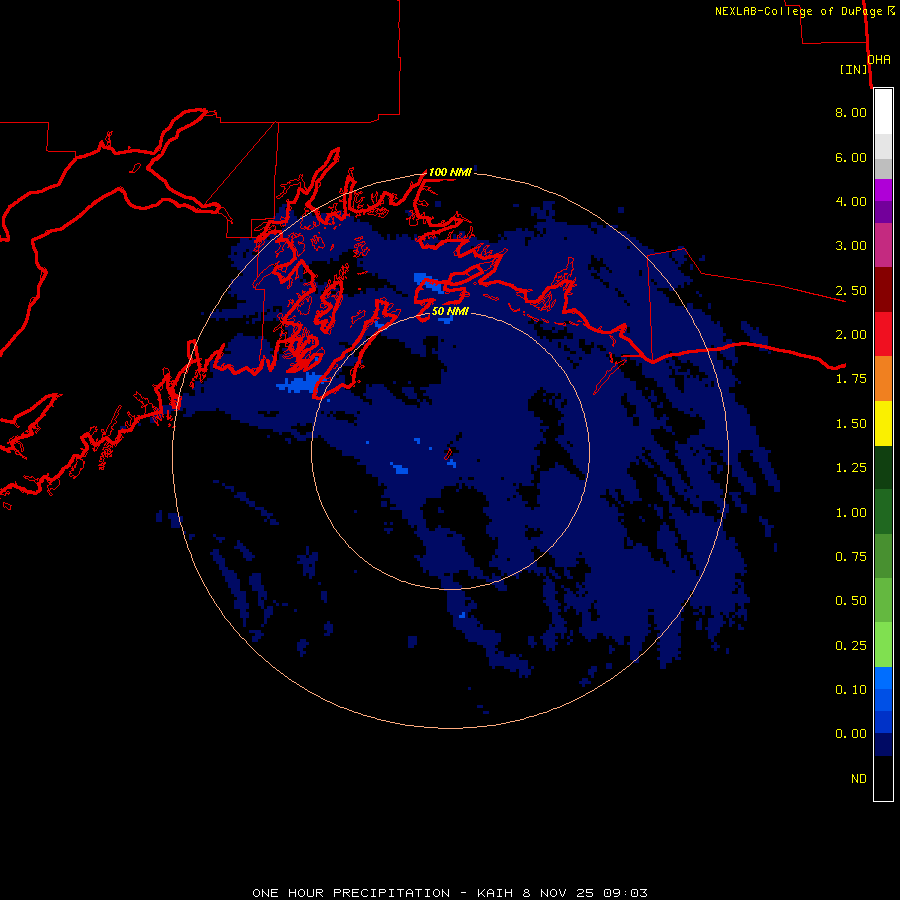This screenshot has height=900, width=900.
Task: Click the 0.75 legend value
Action: [x=851, y=557]
